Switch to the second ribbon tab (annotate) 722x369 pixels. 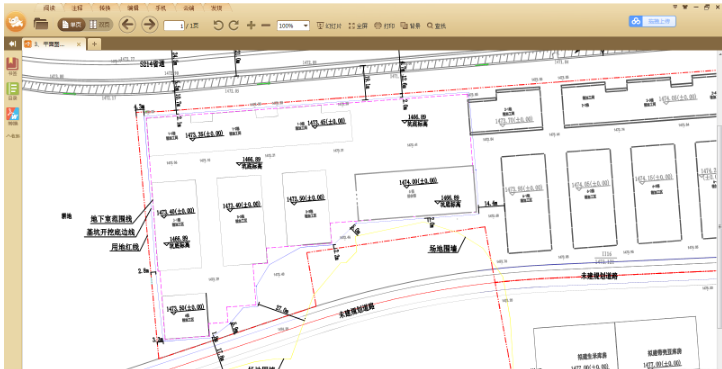[76, 8]
